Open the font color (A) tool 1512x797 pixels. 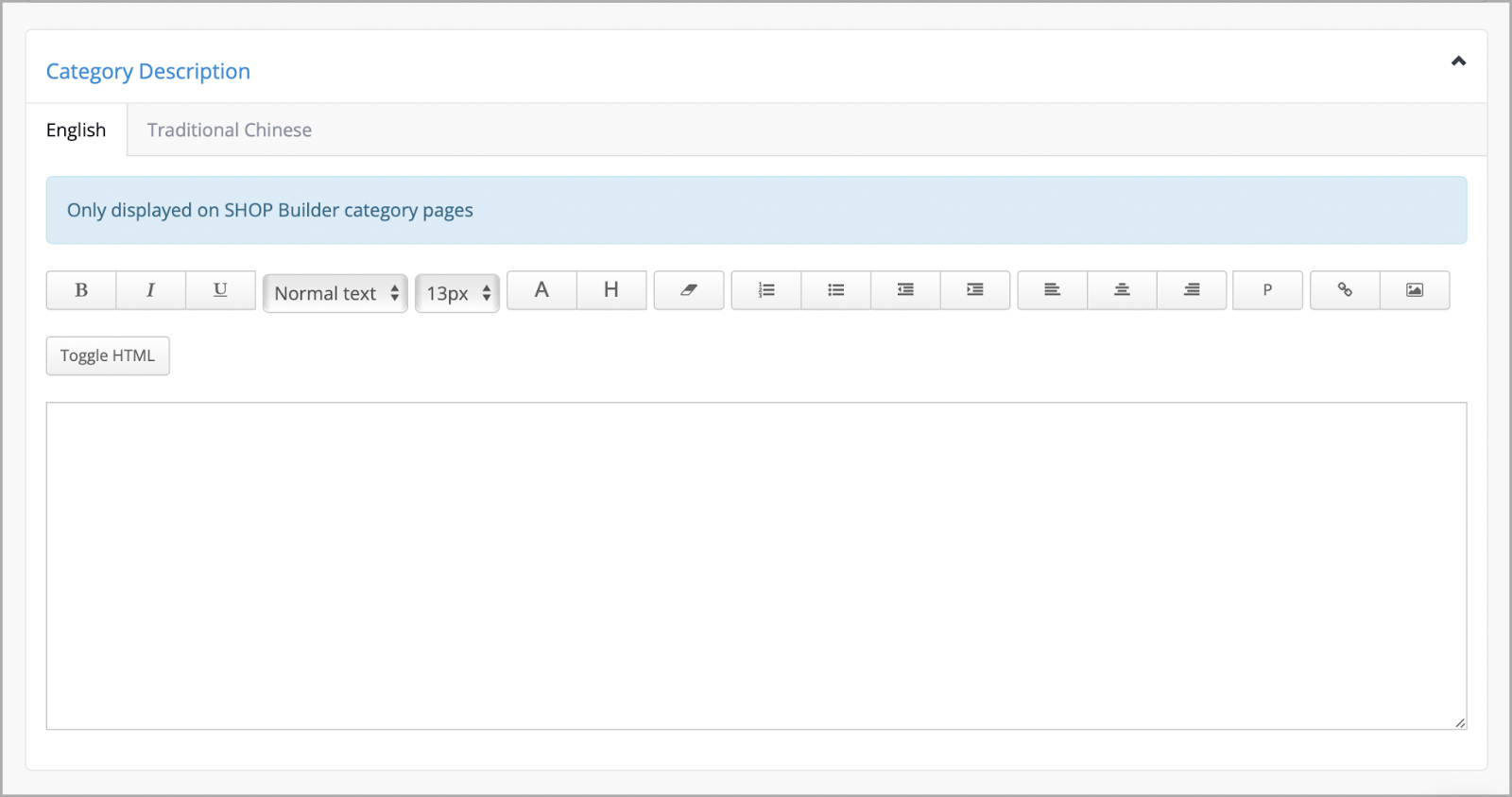click(x=541, y=290)
